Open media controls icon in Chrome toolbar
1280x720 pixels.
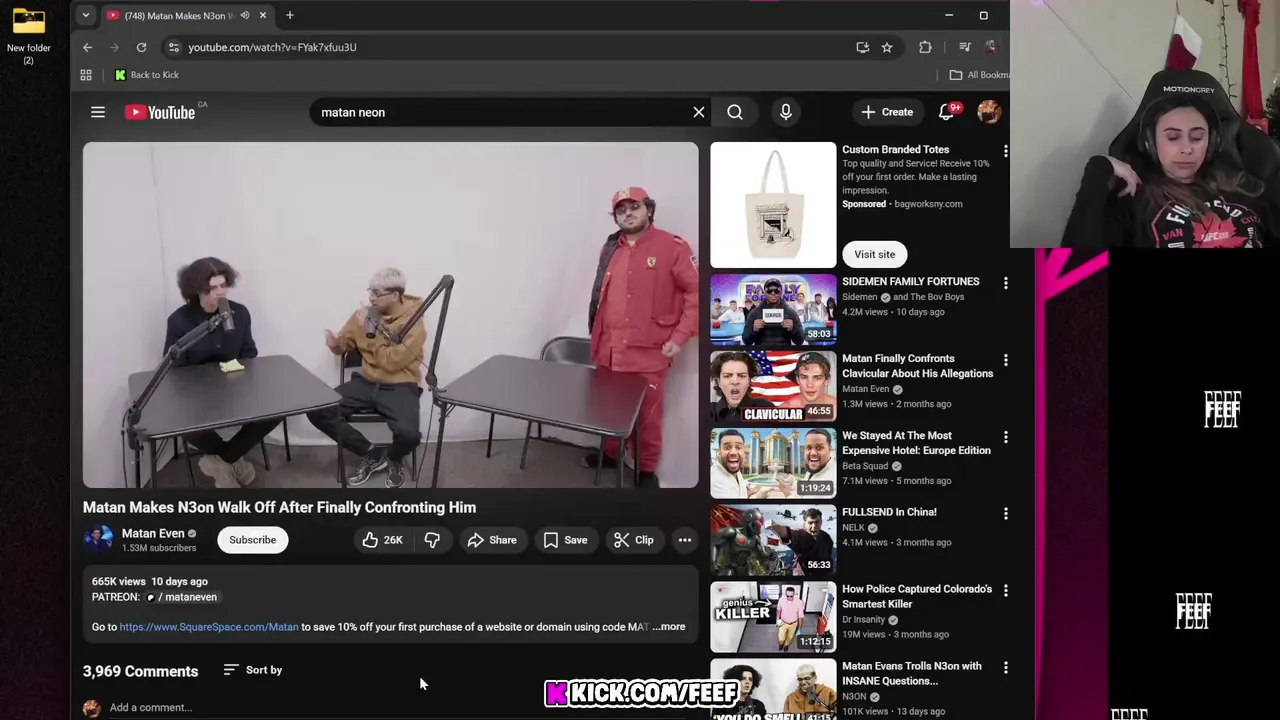pos(964,47)
